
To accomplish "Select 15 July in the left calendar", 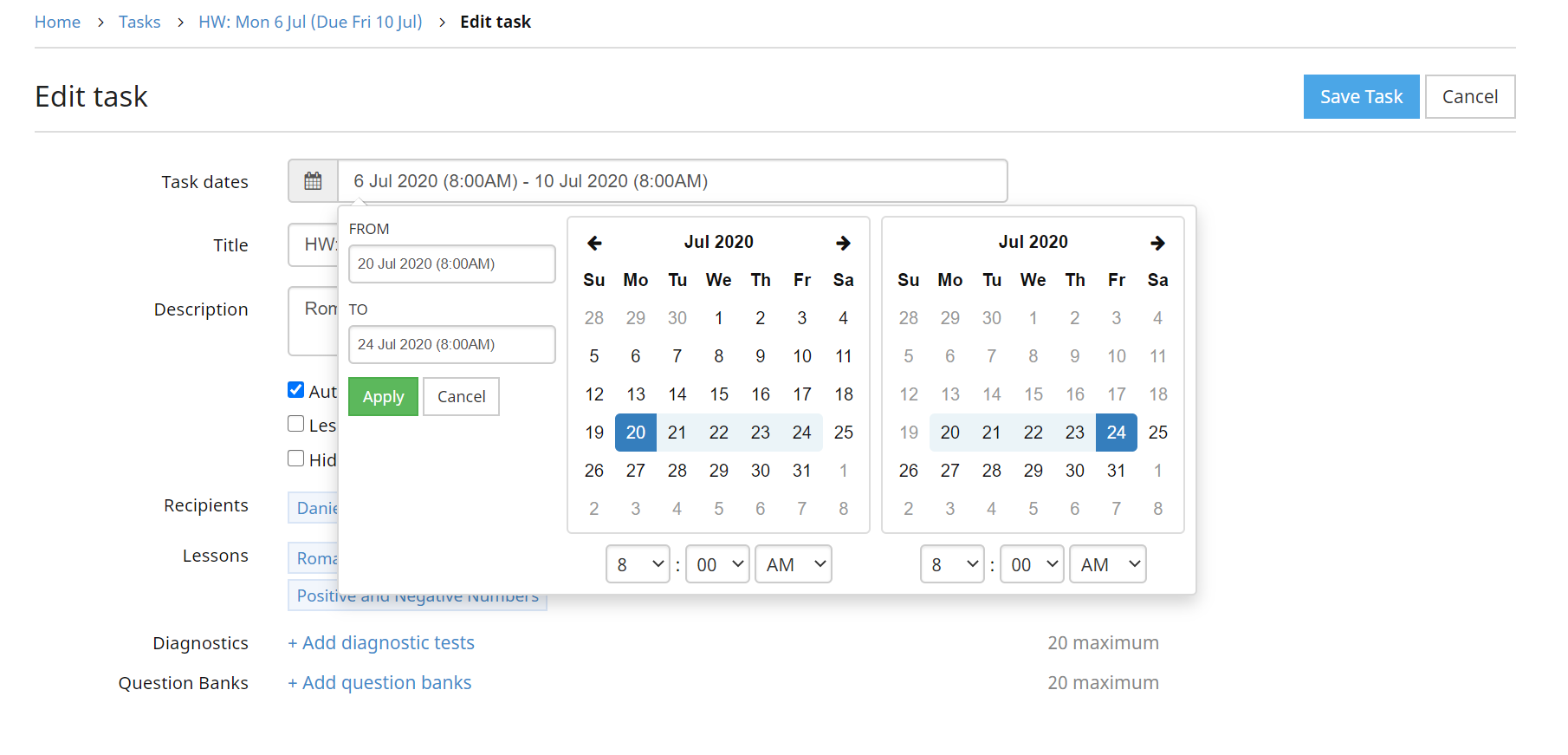I will [719, 394].
